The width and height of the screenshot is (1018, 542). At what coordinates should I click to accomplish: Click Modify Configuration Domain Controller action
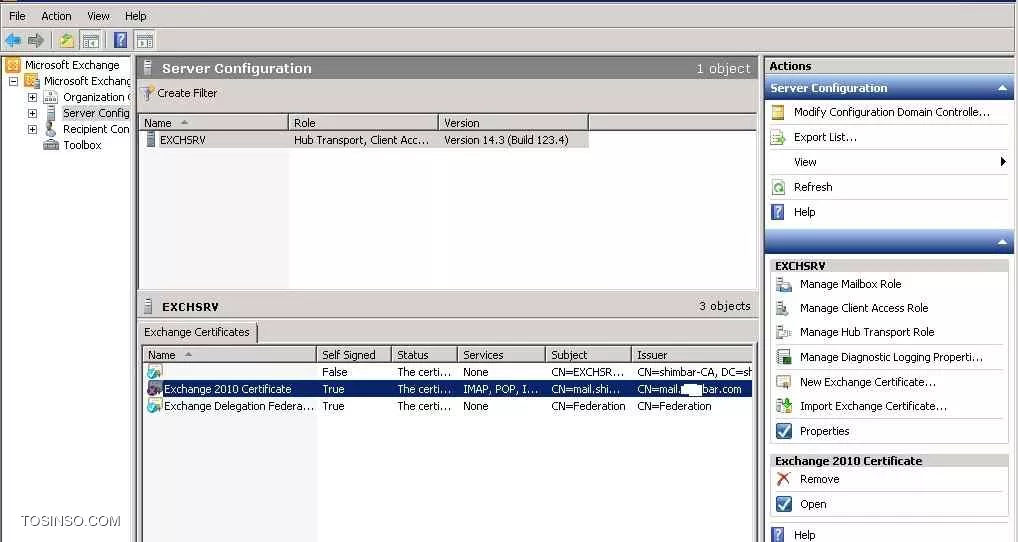point(891,112)
